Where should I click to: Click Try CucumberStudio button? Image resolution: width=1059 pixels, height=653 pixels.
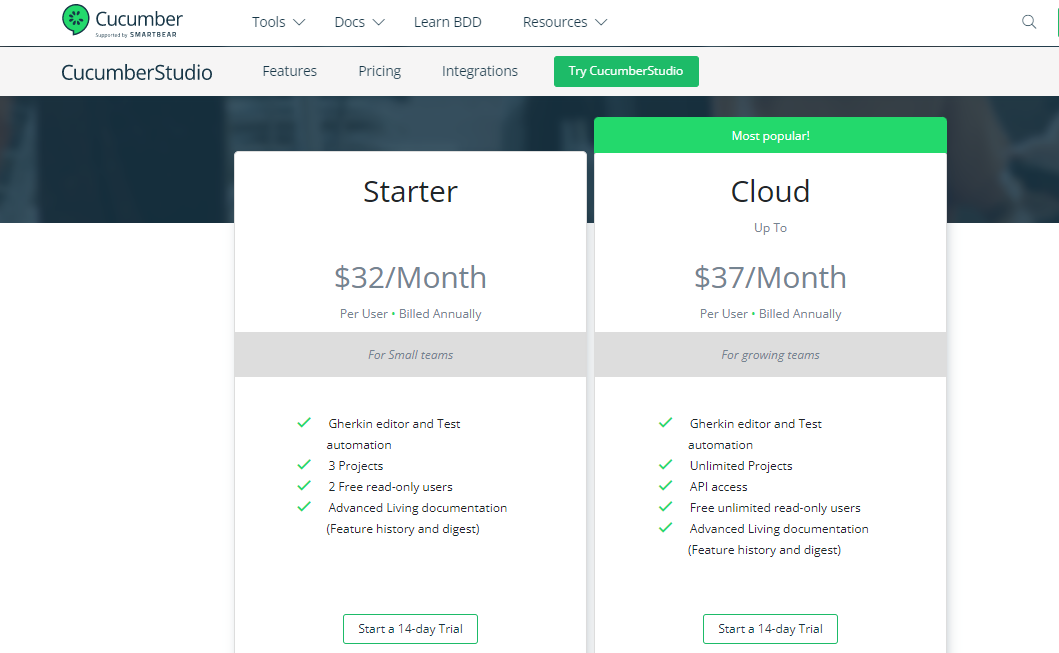click(x=626, y=71)
